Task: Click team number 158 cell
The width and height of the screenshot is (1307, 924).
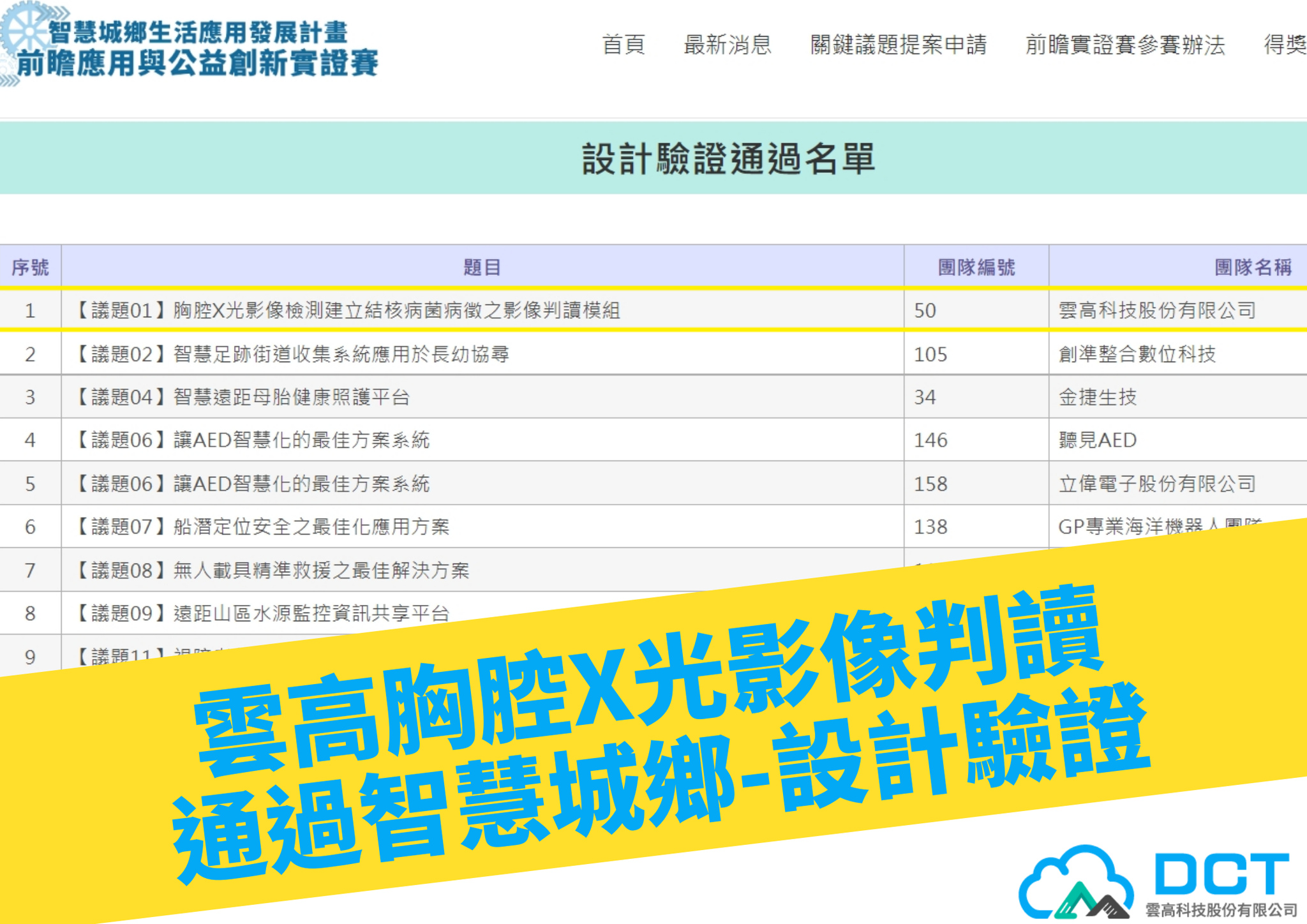Action: (976, 483)
